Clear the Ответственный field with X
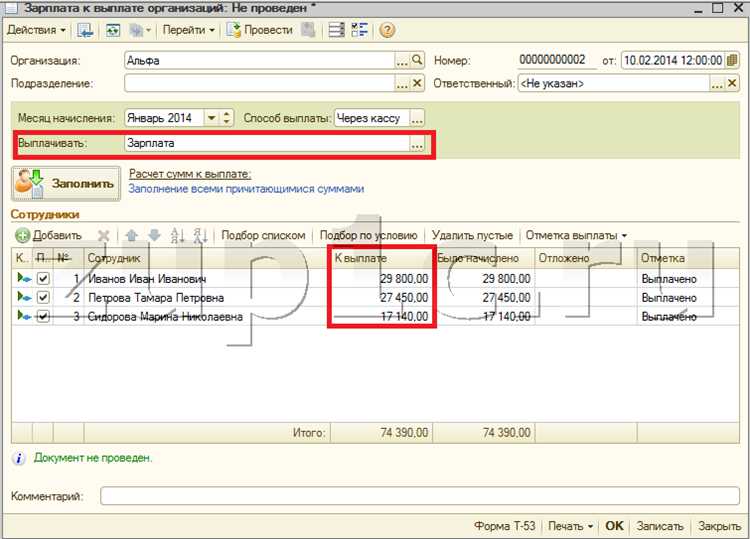The width and height of the screenshot is (750, 539). pyautogui.click(x=732, y=84)
